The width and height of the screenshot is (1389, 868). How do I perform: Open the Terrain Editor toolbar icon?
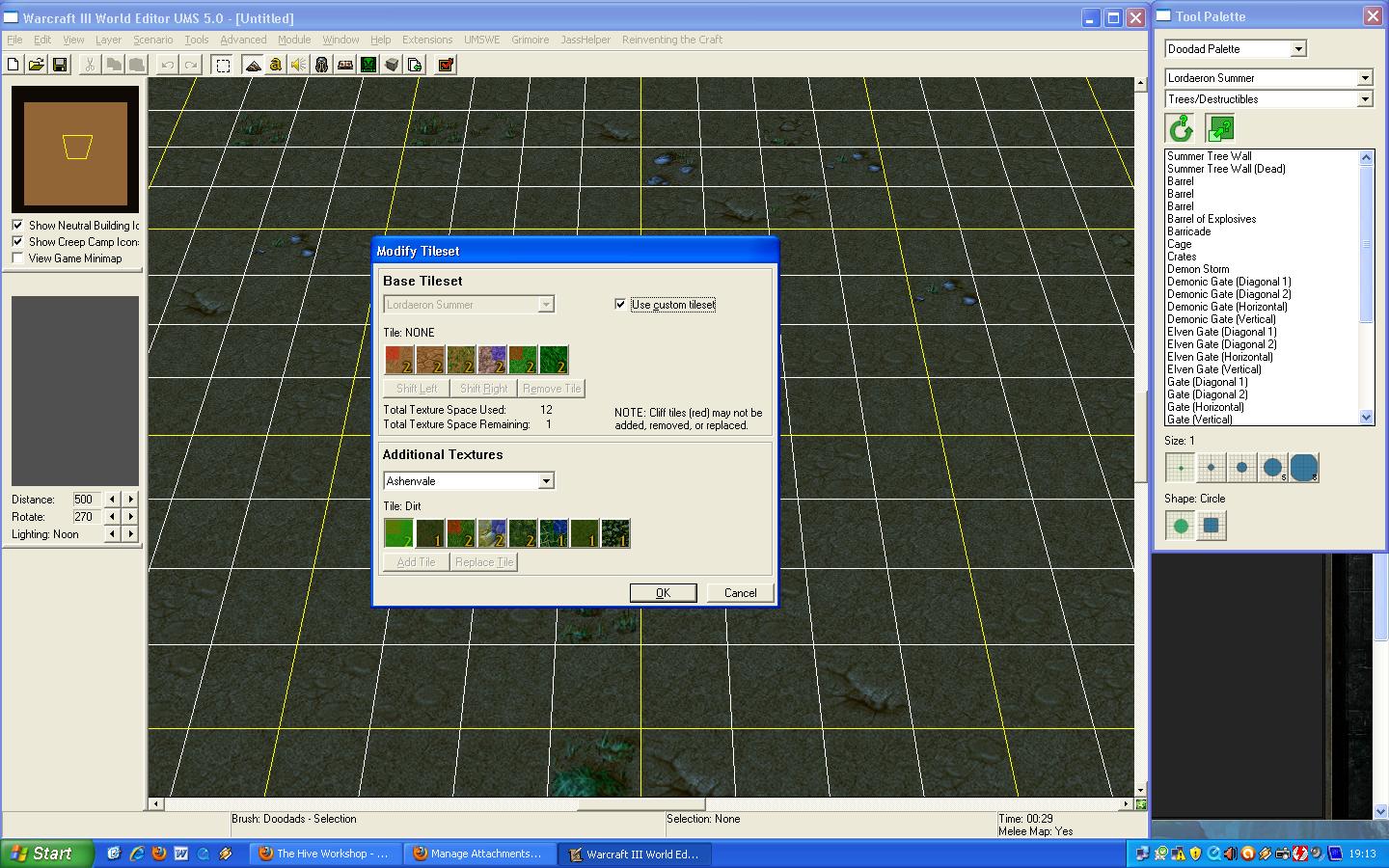point(253,65)
